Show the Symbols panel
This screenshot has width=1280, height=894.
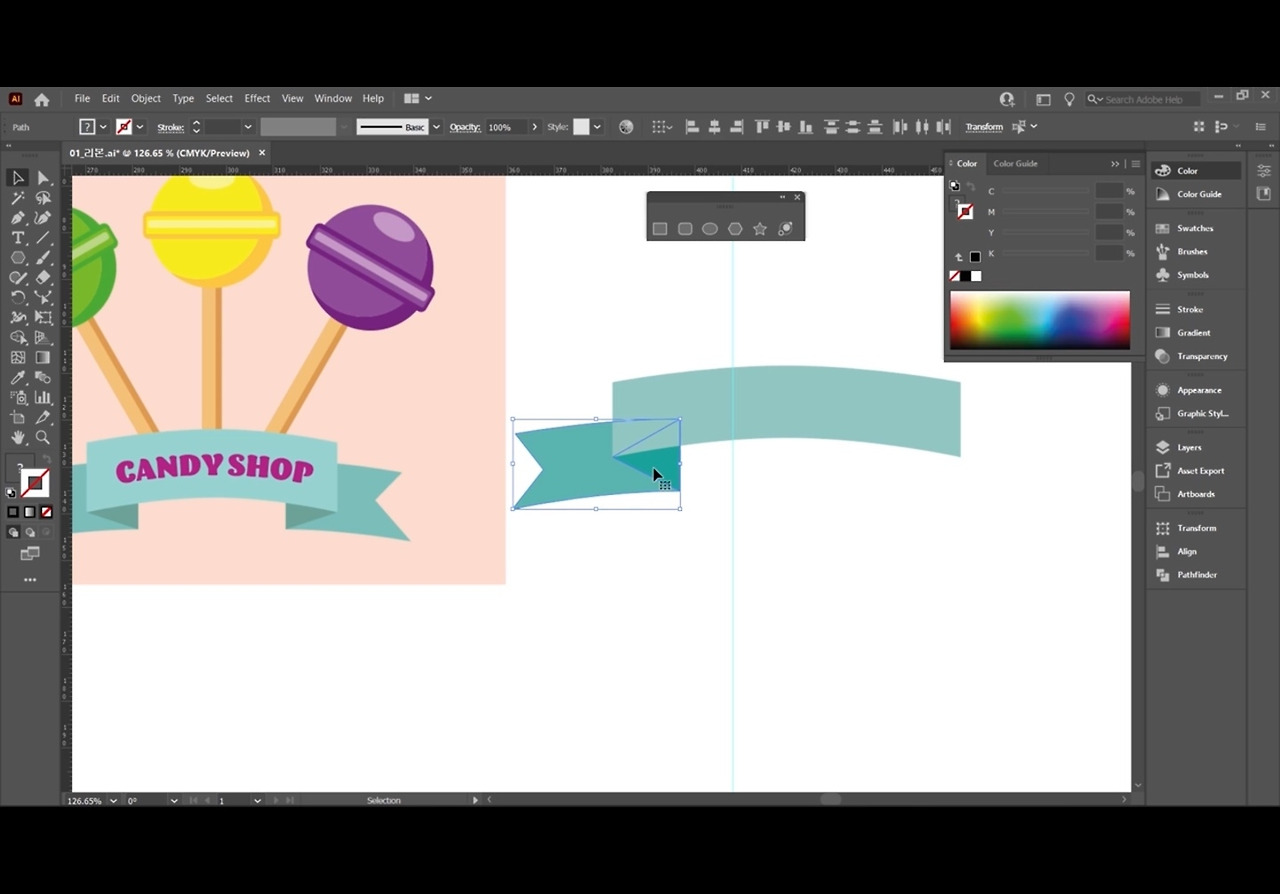click(x=1193, y=275)
